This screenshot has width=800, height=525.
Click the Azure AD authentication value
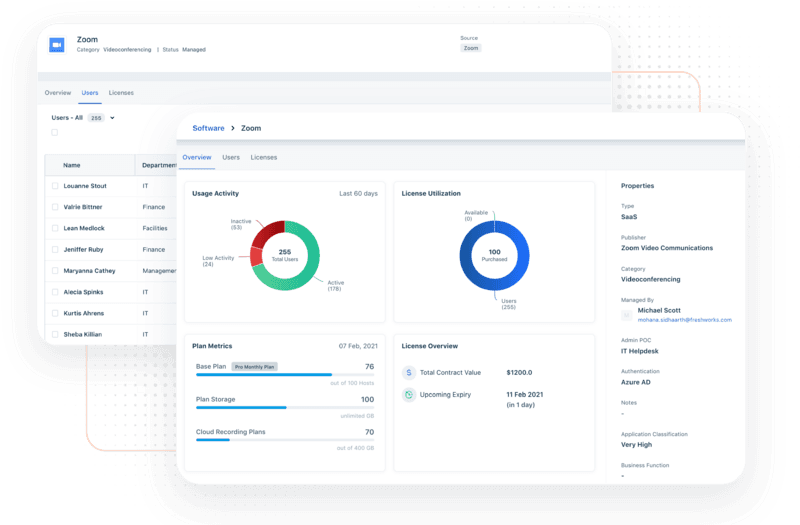pyautogui.click(x=635, y=383)
